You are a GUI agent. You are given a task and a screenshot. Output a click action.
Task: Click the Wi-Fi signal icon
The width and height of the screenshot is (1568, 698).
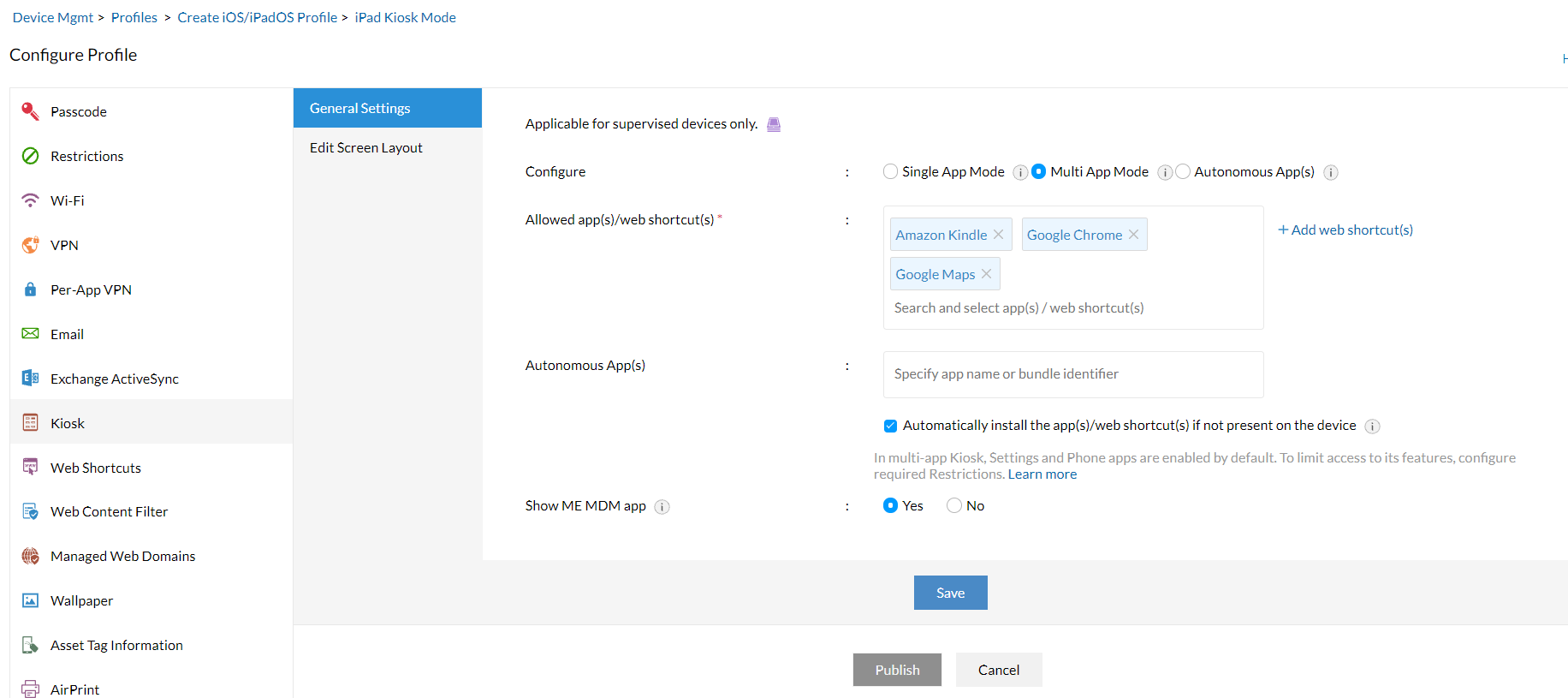(30, 200)
